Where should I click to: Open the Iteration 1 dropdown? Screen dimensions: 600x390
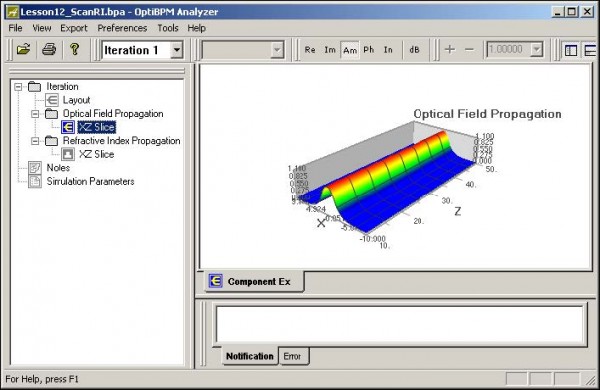click(x=177, y=50)
